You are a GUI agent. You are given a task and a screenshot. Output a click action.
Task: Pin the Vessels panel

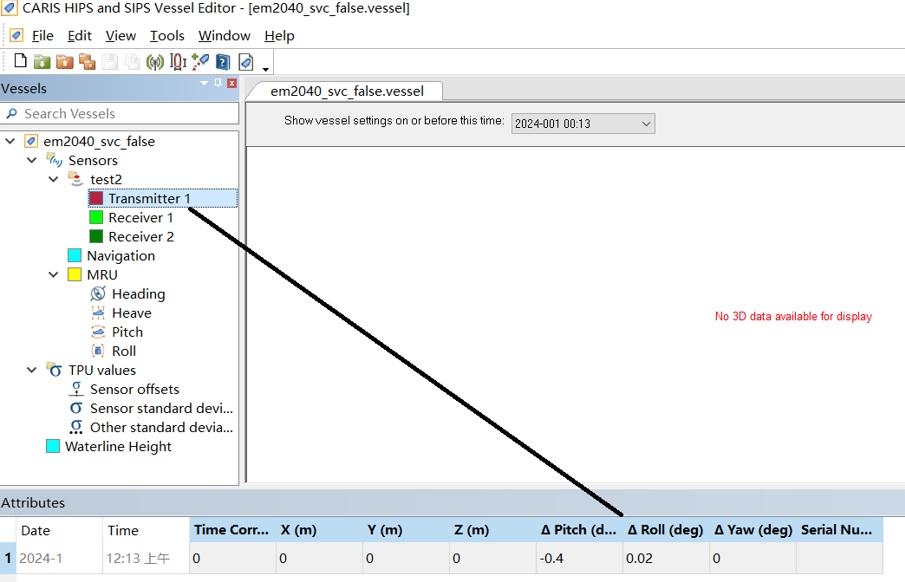(218, 83)
